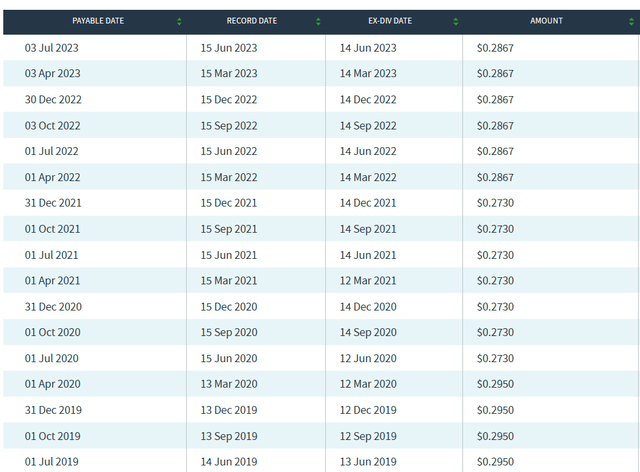Viewport: 640px width, 472px height.
Task: Pick ex-div date 14 Mar 2023
Action: click(368, 73)
